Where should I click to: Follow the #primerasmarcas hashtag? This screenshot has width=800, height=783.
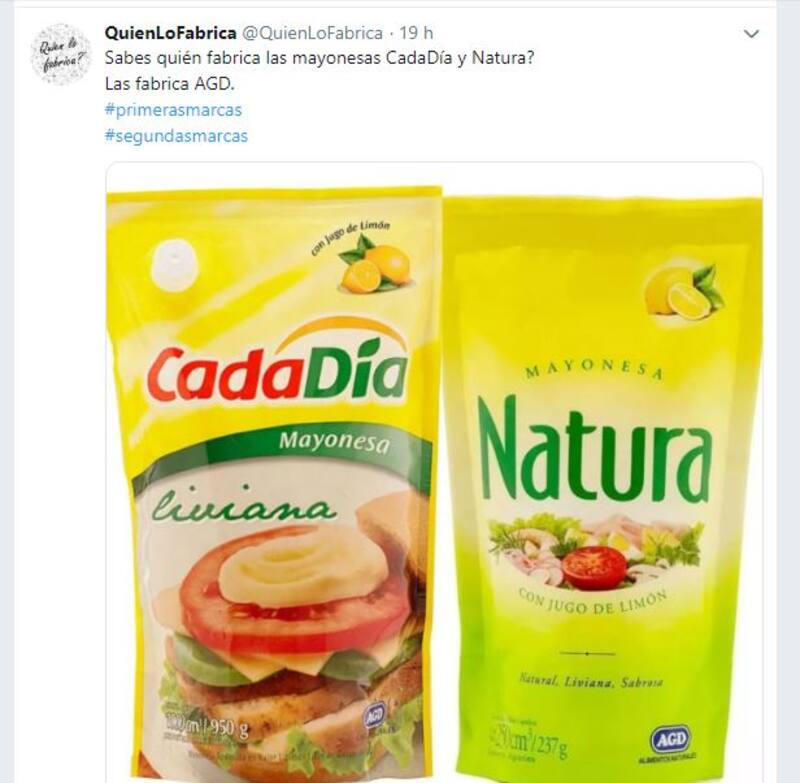tap(173, 110)
